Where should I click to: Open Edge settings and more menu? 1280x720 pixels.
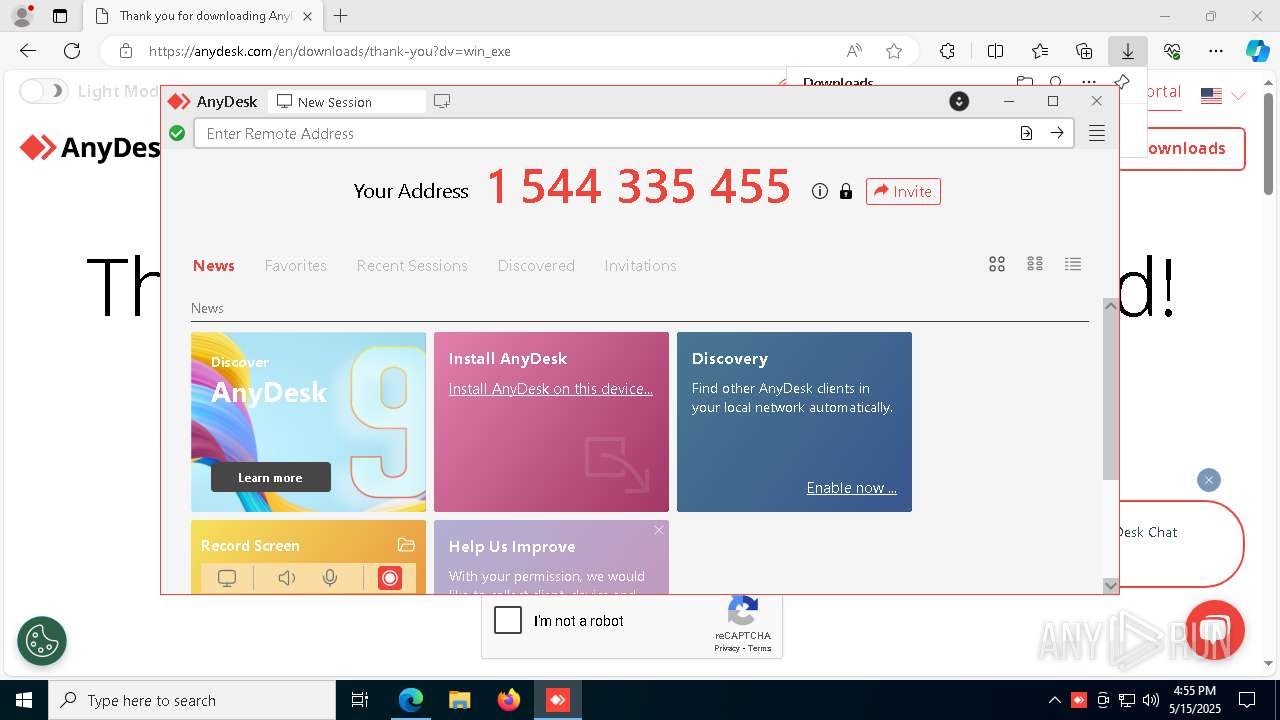click(x=1215, y=51)
